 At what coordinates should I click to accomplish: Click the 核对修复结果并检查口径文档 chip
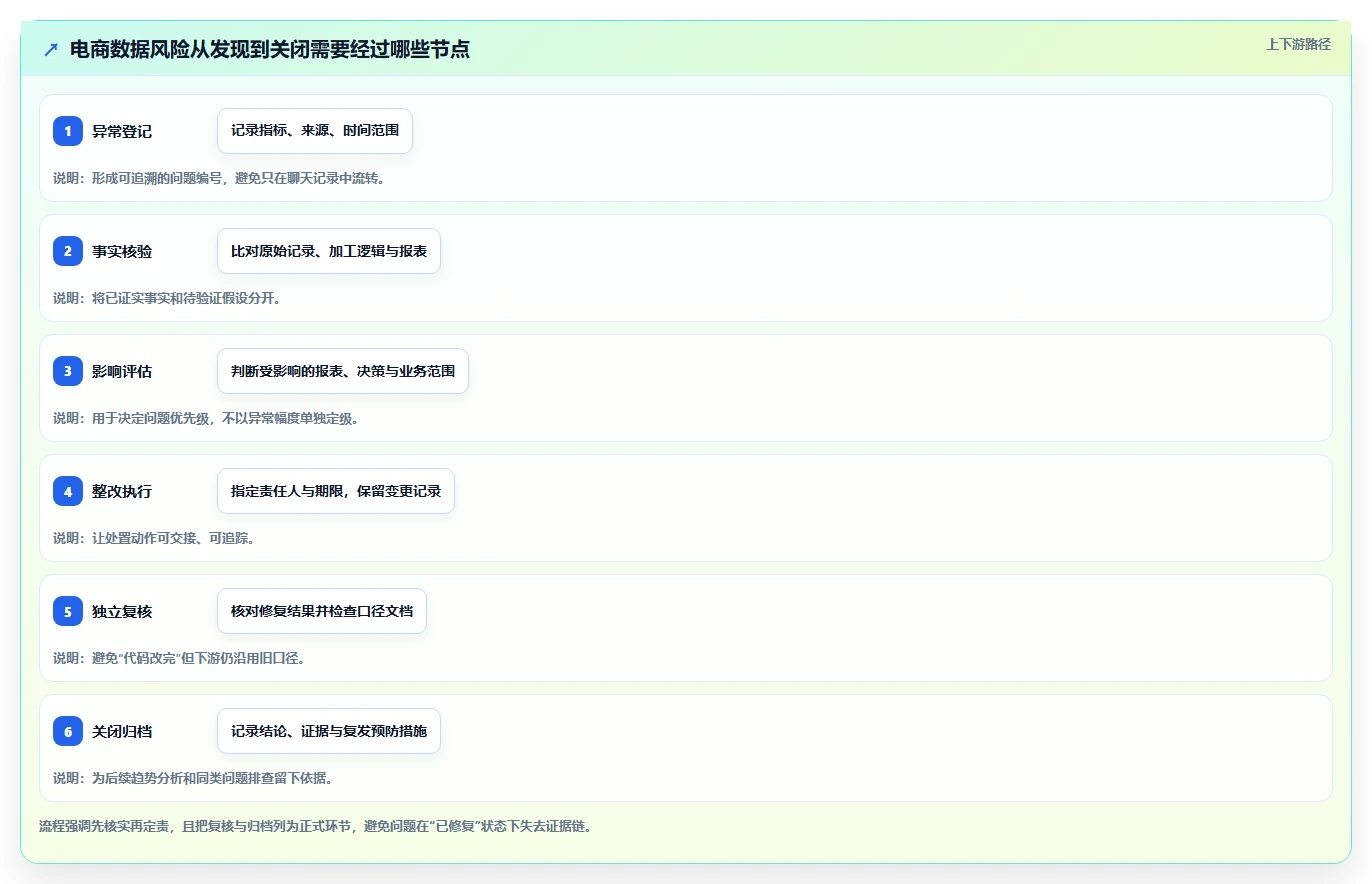(x=322, y=611)
